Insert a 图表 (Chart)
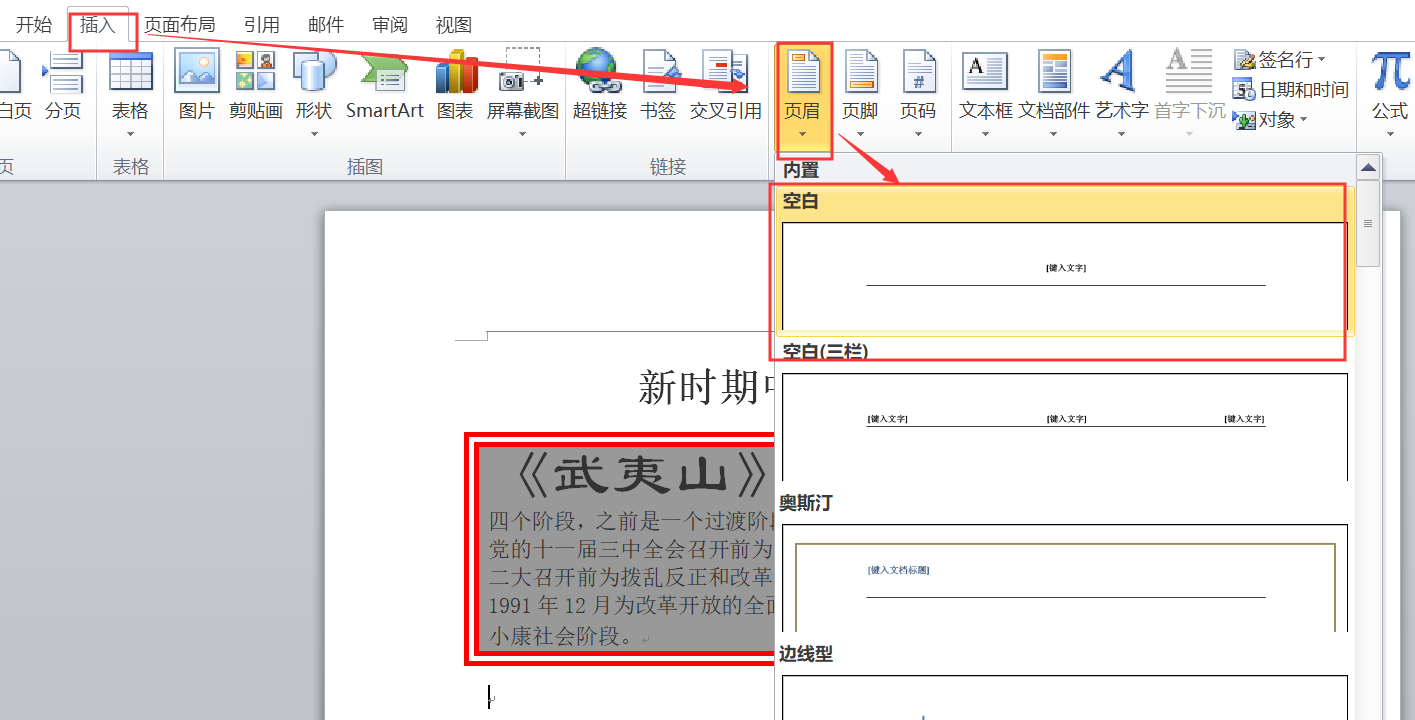Viewport: 1415px width, 720px height. click(455, 87)
